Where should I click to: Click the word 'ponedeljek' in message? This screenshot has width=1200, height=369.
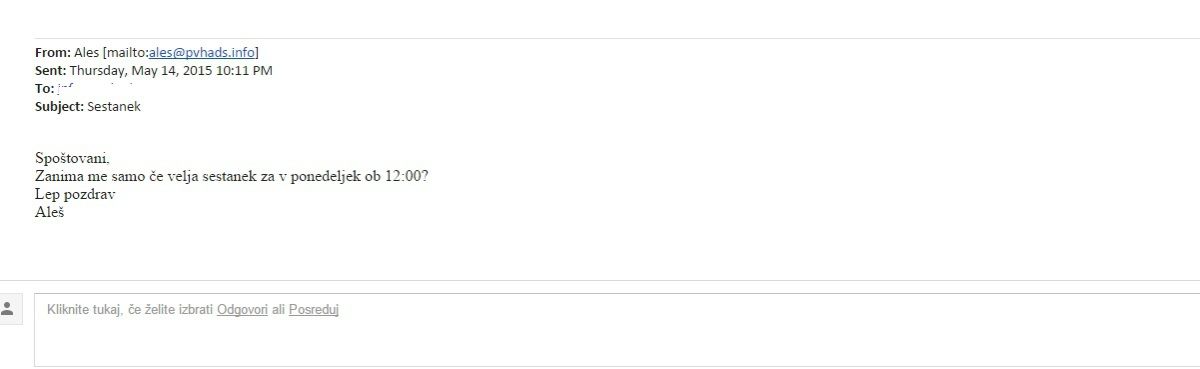(326, 177)
